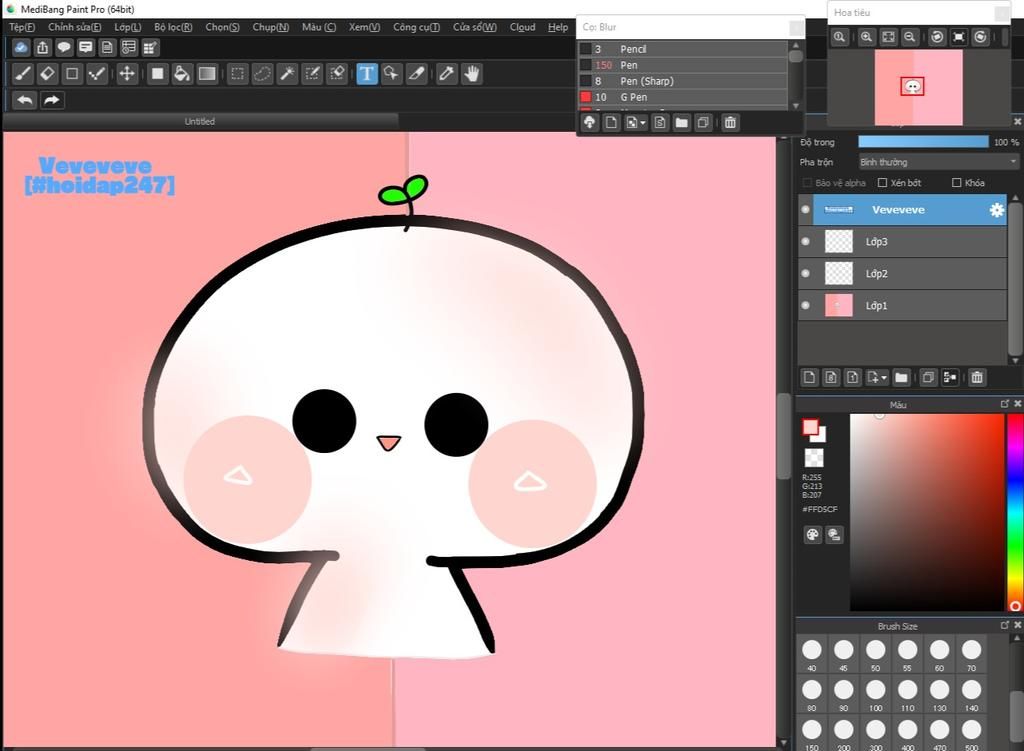Open the Help menu
The image size is (1024, 751).
(x=558, y=27)
